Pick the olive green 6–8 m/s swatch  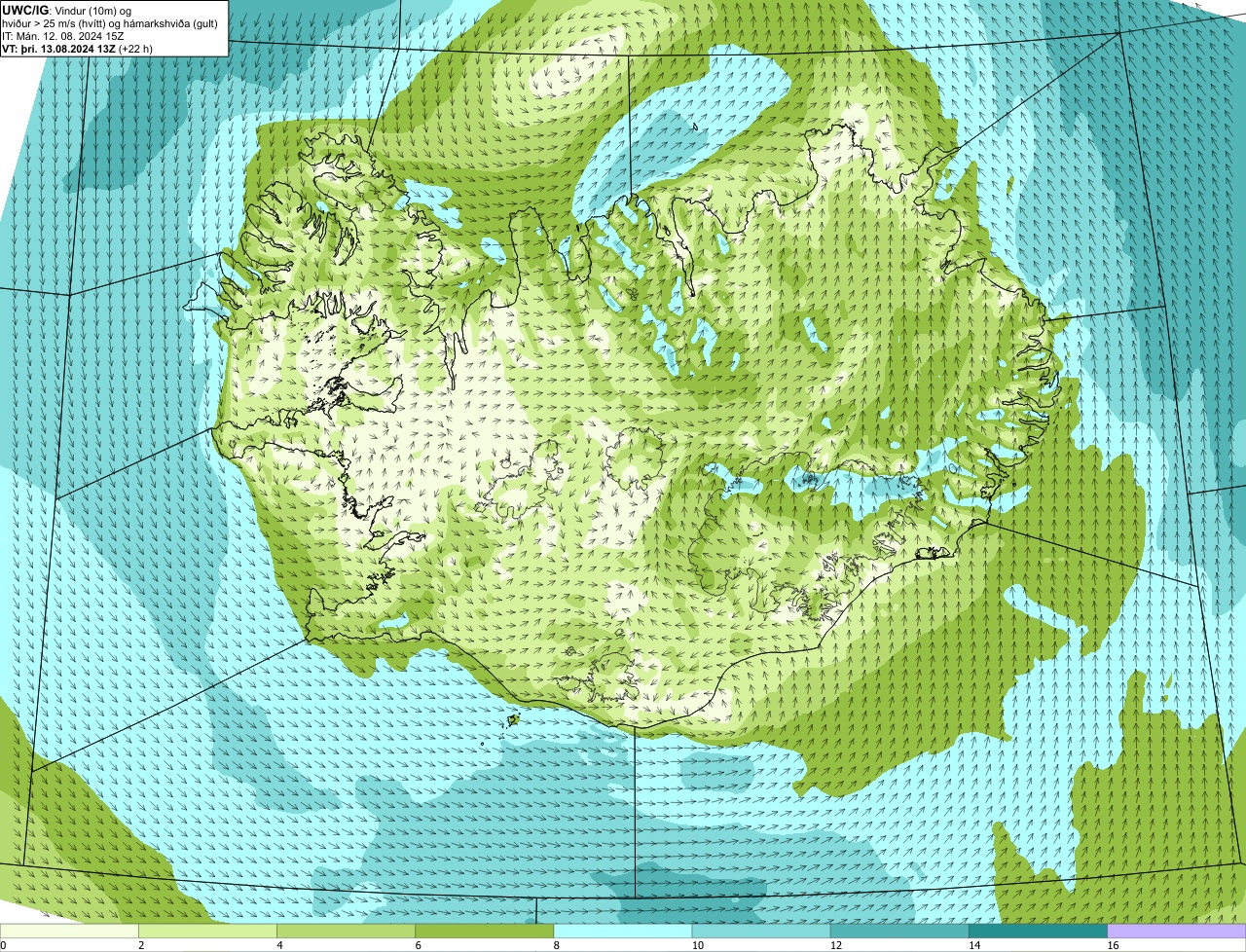pyautogui.click(x=485, y=932)
